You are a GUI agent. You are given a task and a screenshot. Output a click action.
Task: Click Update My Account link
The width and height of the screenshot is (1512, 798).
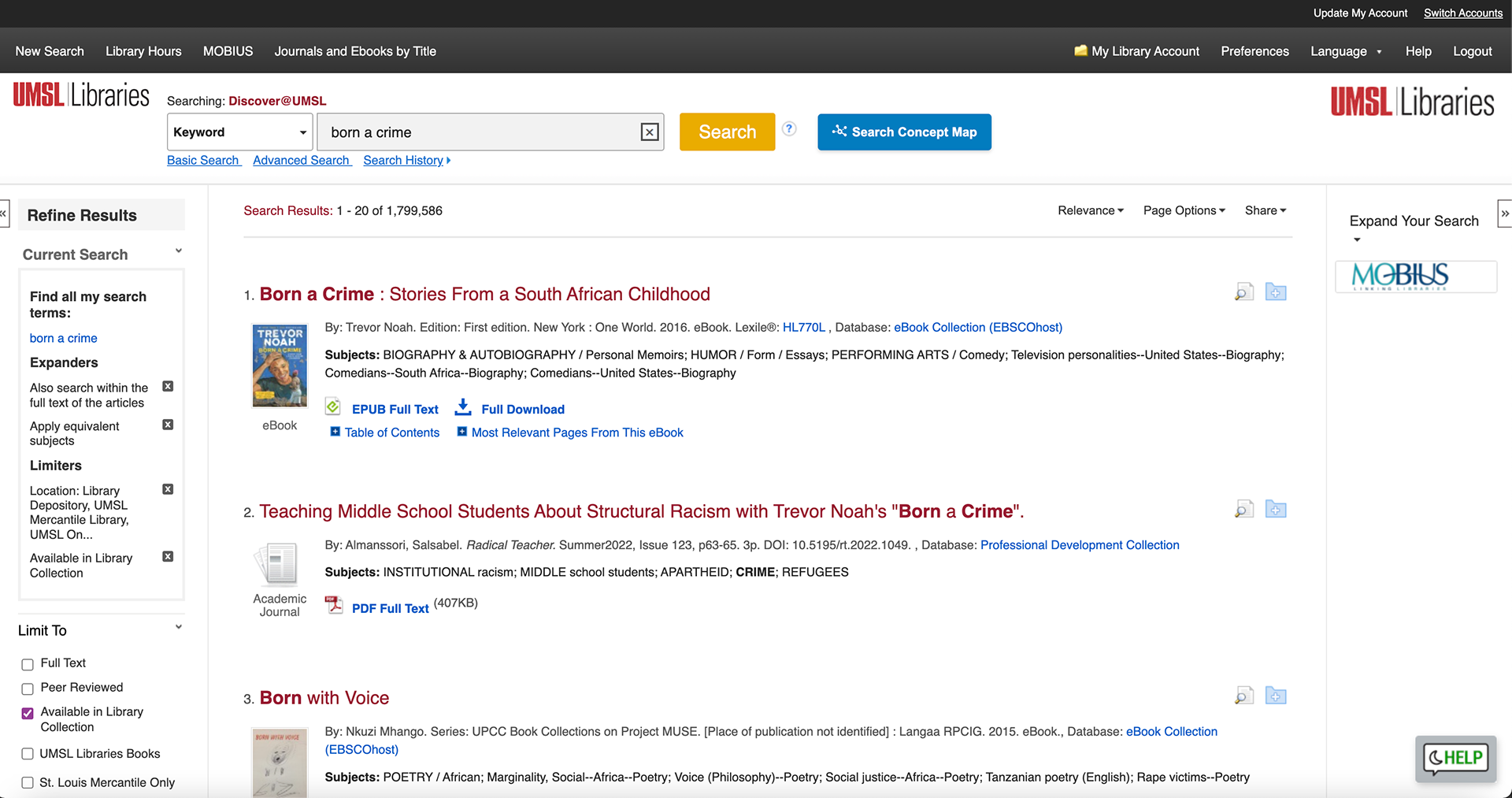click(x=1360, y=13)
